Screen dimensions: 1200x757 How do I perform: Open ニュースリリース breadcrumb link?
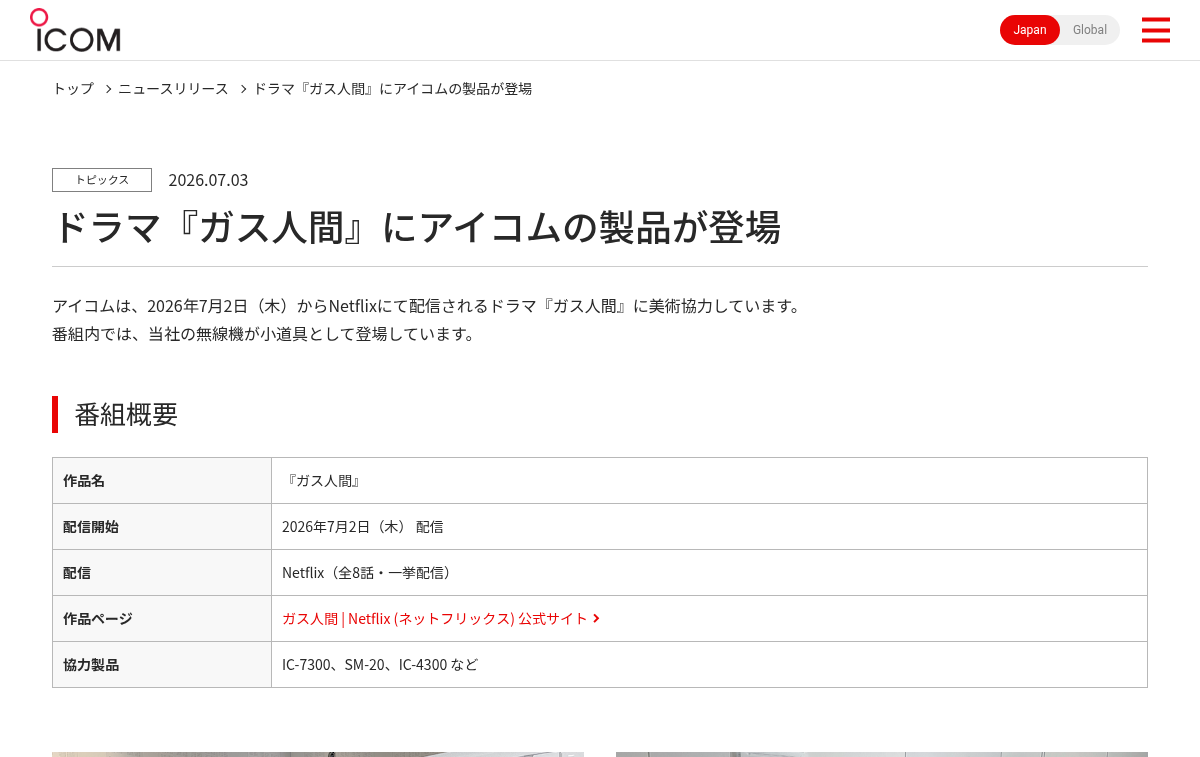pyautogui.click(x=173, y=88)
